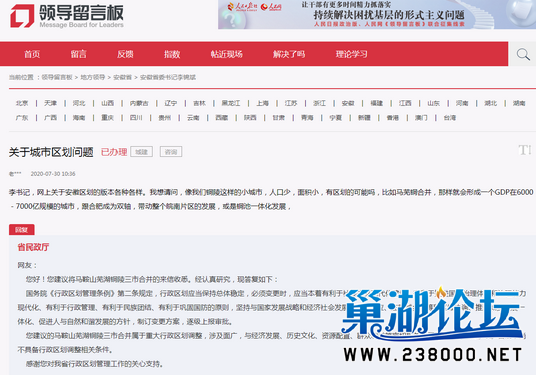Image resolution: width=537 pixels, height=375 pixels.
Task: Select the 反馈 menu item
Action: [125, 54]
